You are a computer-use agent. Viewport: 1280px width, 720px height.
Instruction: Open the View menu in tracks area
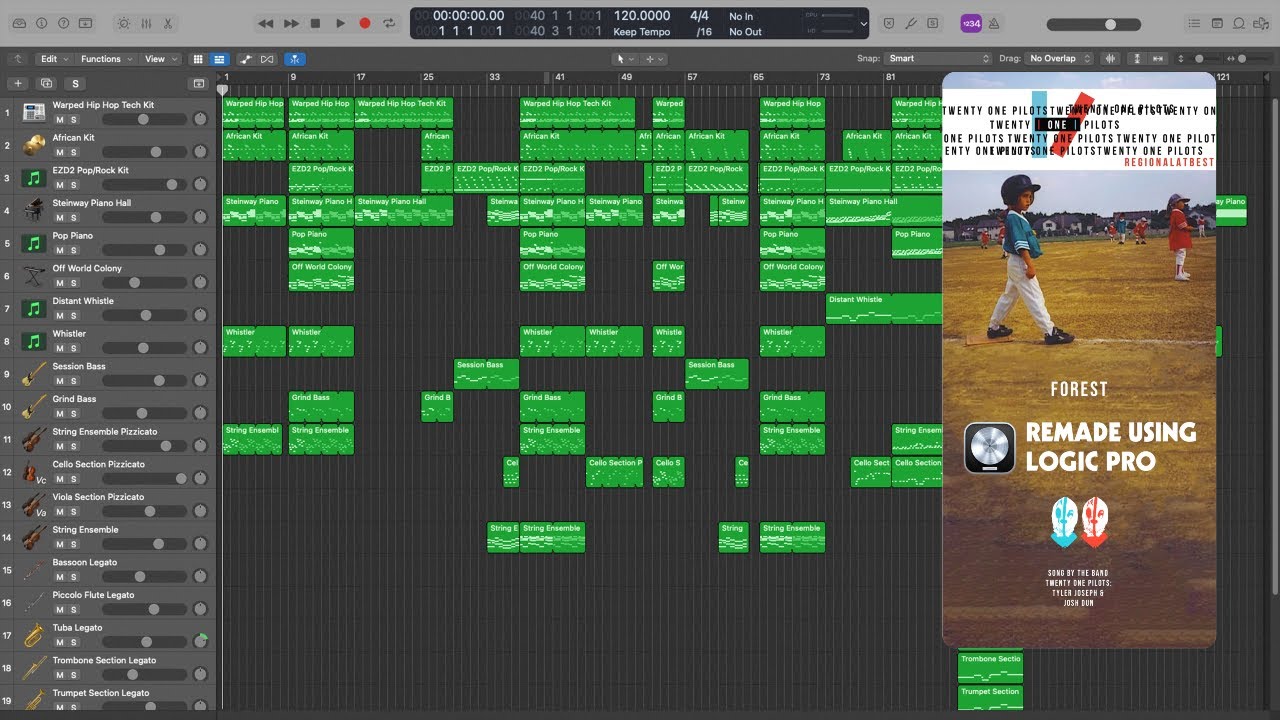(161, 59)
